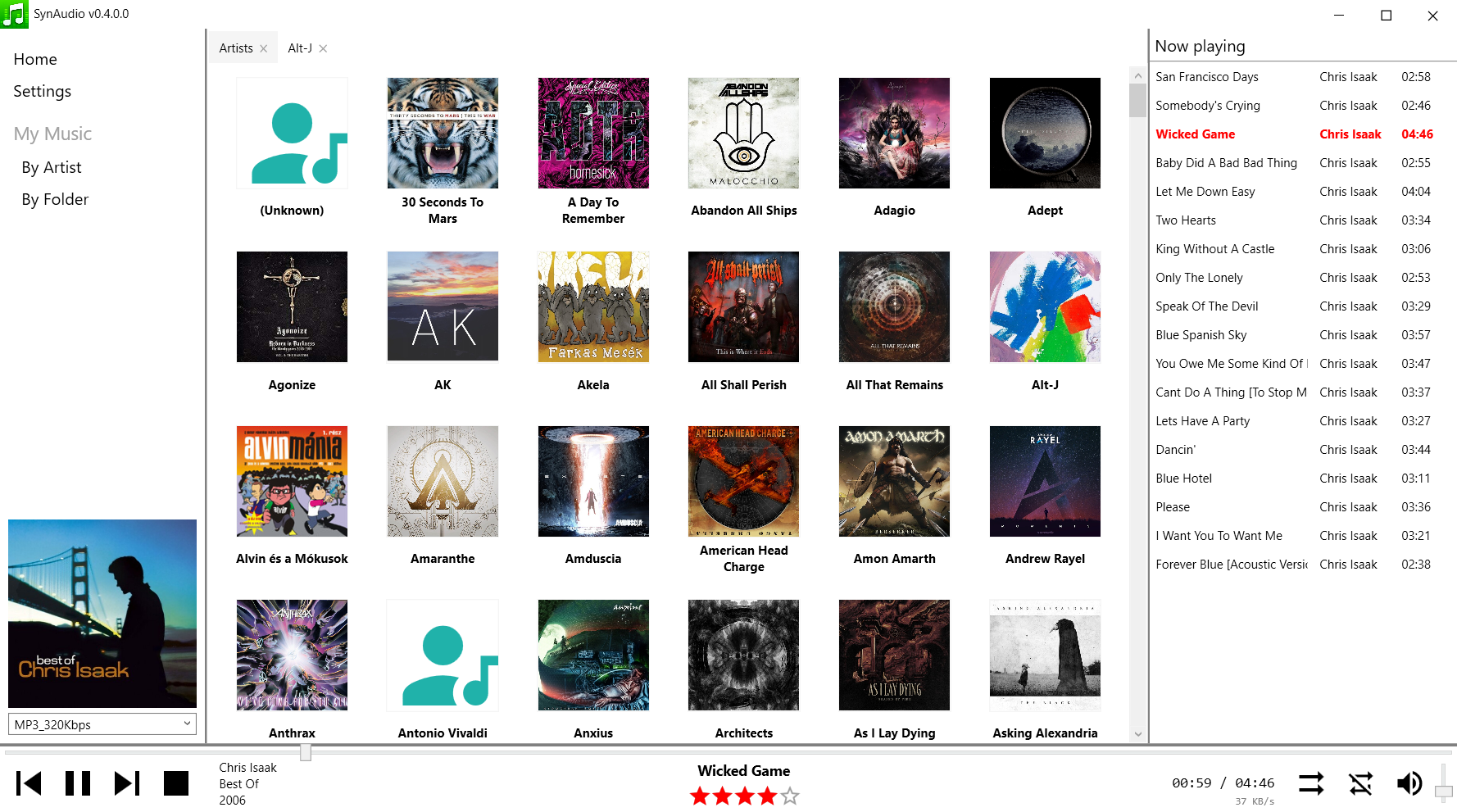Set rating to five stars
Image resolution: width=1457 pixels, height=812 pixels.
(x=789, y=796)
